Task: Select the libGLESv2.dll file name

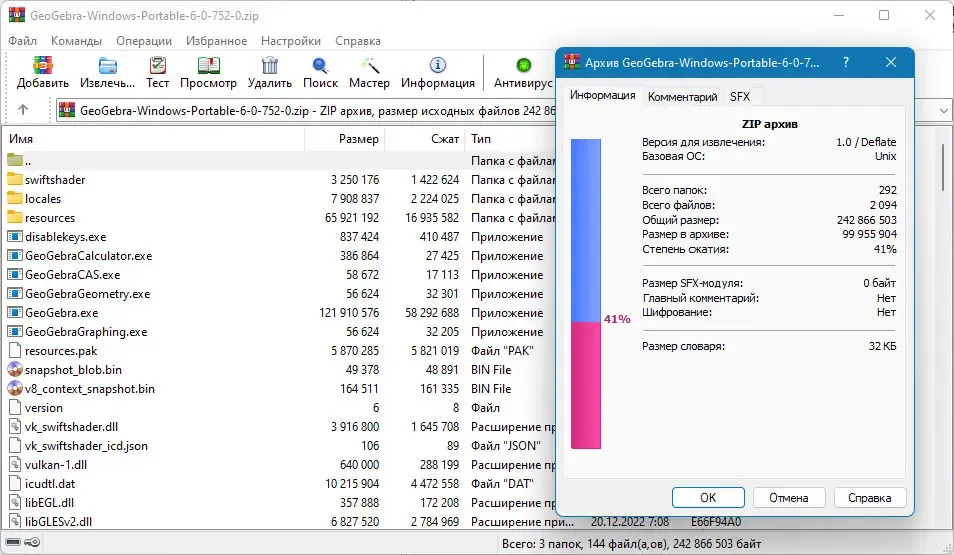Action: 58,522
